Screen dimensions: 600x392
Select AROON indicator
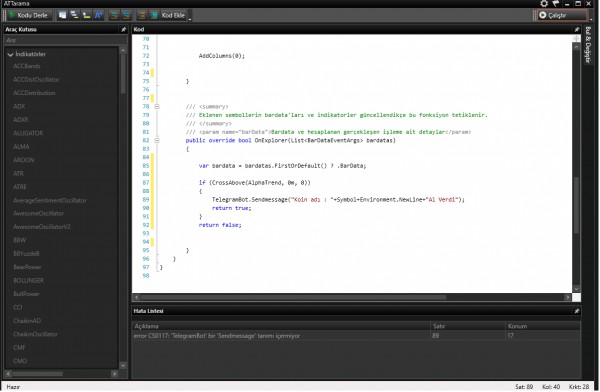point(23,160)
